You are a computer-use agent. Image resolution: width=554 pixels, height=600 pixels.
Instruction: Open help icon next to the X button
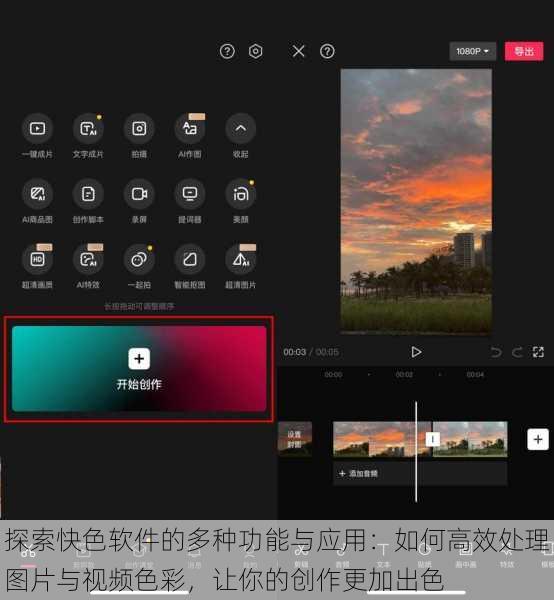(327, 51)
